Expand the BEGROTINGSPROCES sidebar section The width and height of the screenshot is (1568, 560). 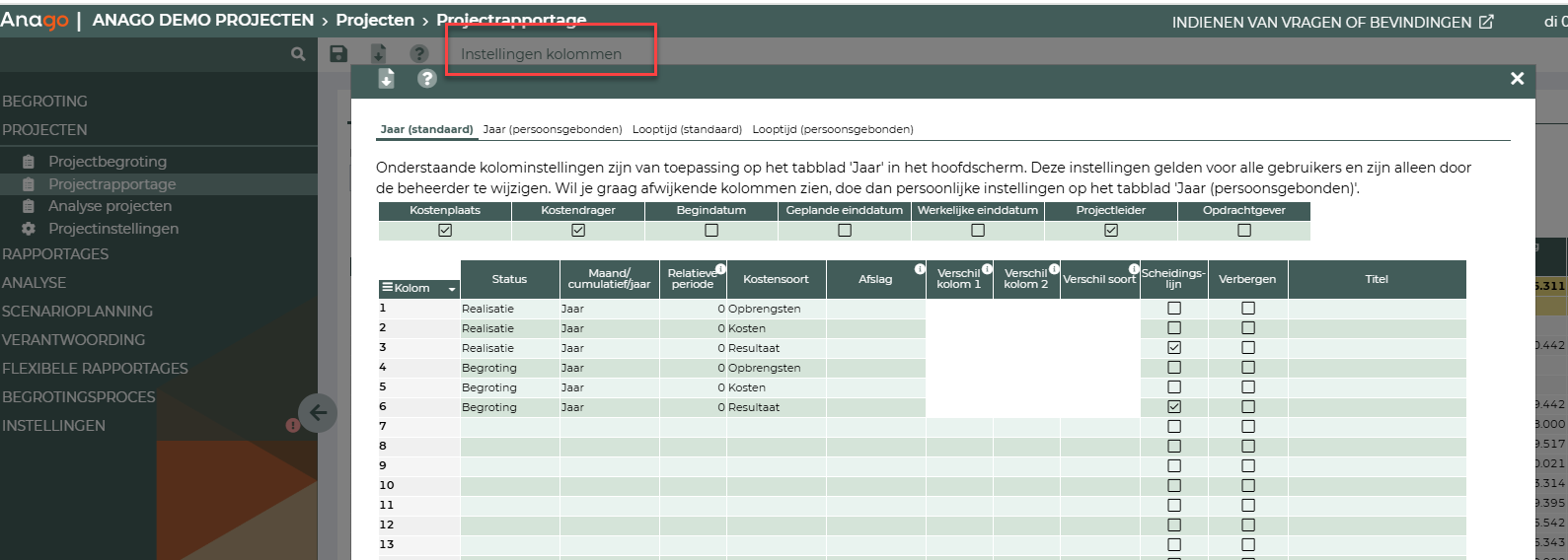pyautogui.click(x=79, y=397)
